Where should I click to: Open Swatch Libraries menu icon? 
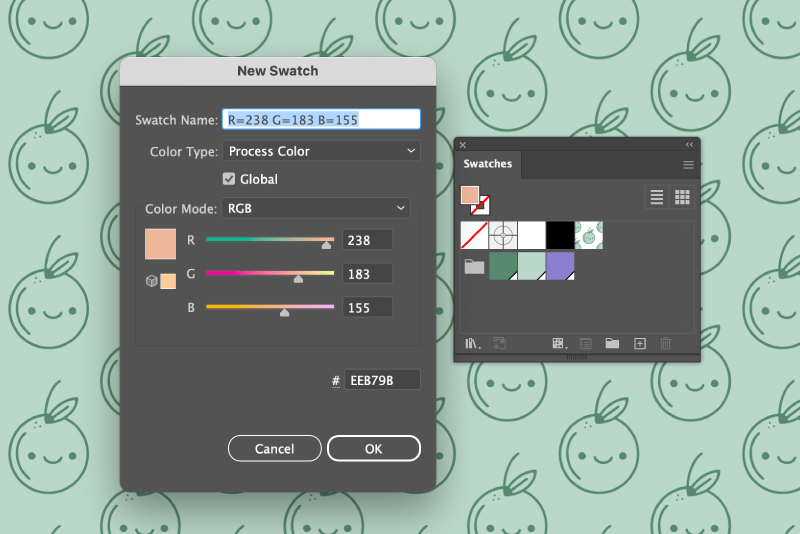[472, 344]
